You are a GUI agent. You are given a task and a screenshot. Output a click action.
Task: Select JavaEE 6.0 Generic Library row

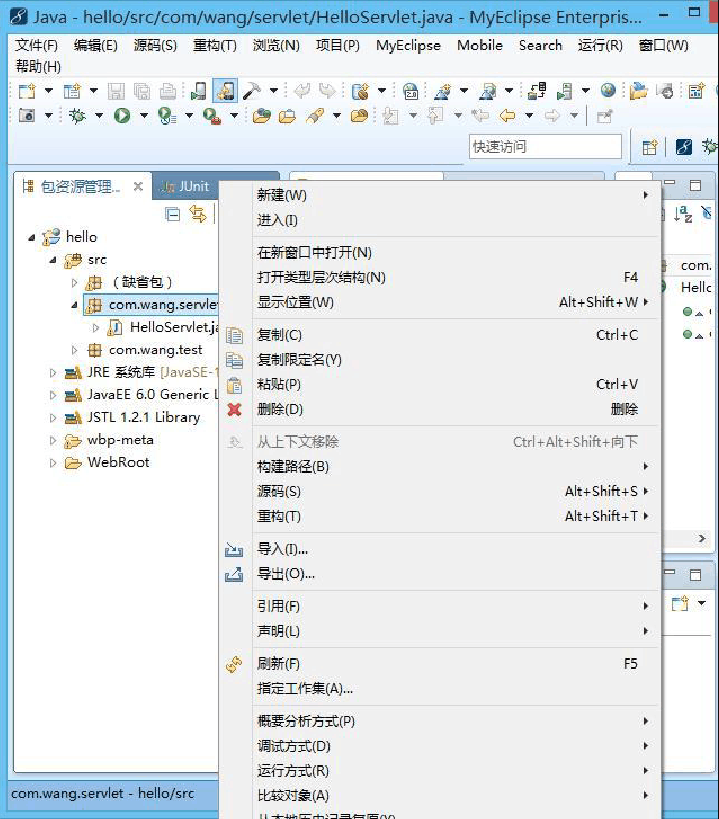[x=140, y=395]
